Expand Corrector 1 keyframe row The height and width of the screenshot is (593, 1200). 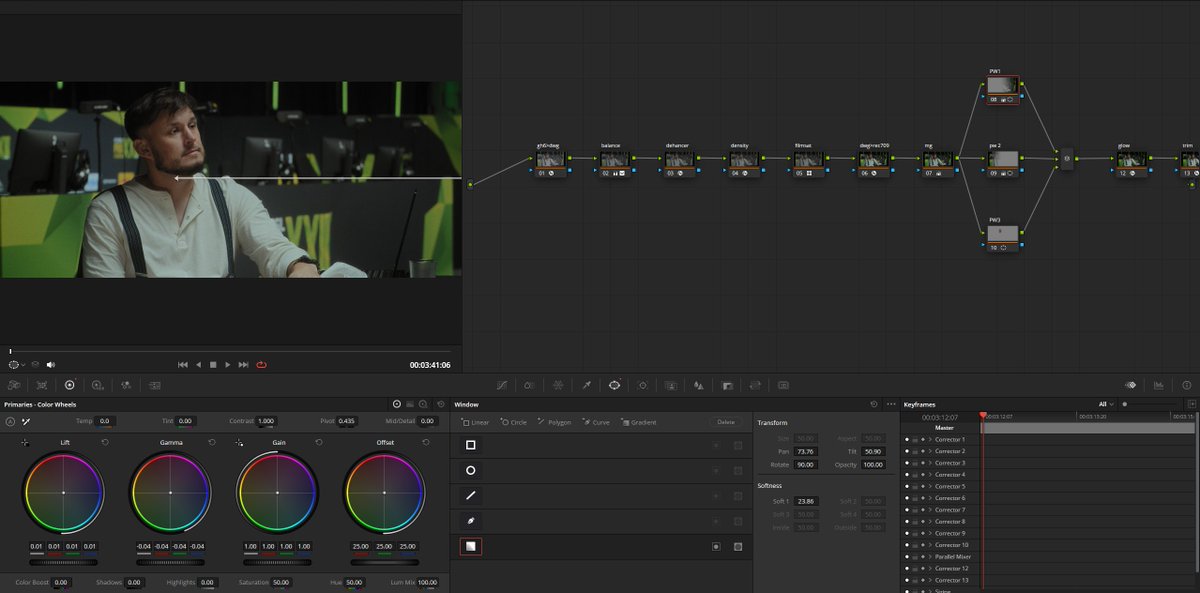point(930,440)
